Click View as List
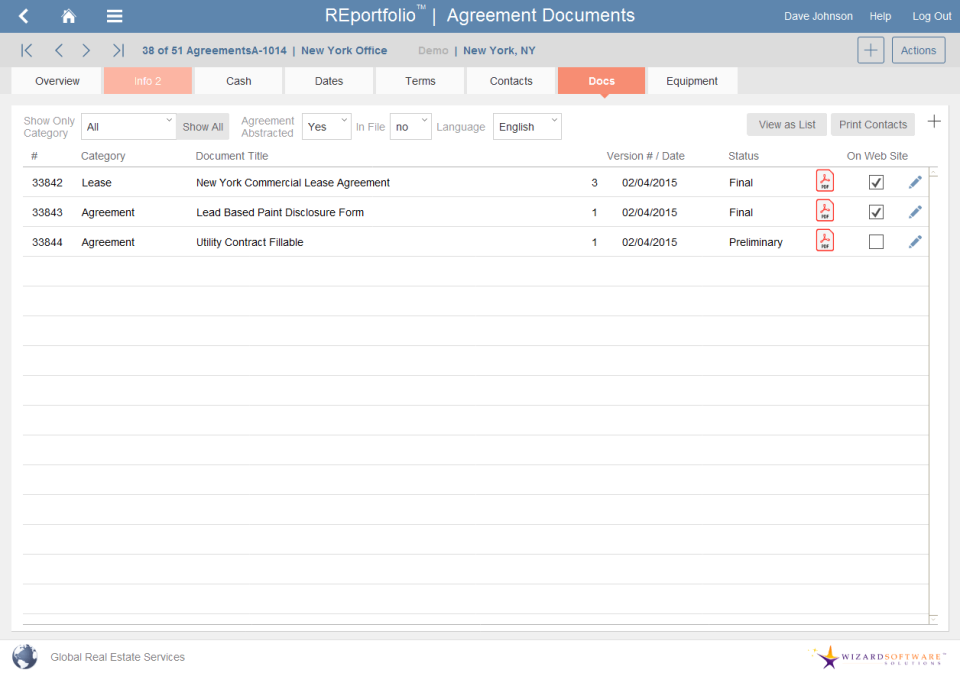The height and width of the screenshot is (673, 960). (x=786, y=124)
